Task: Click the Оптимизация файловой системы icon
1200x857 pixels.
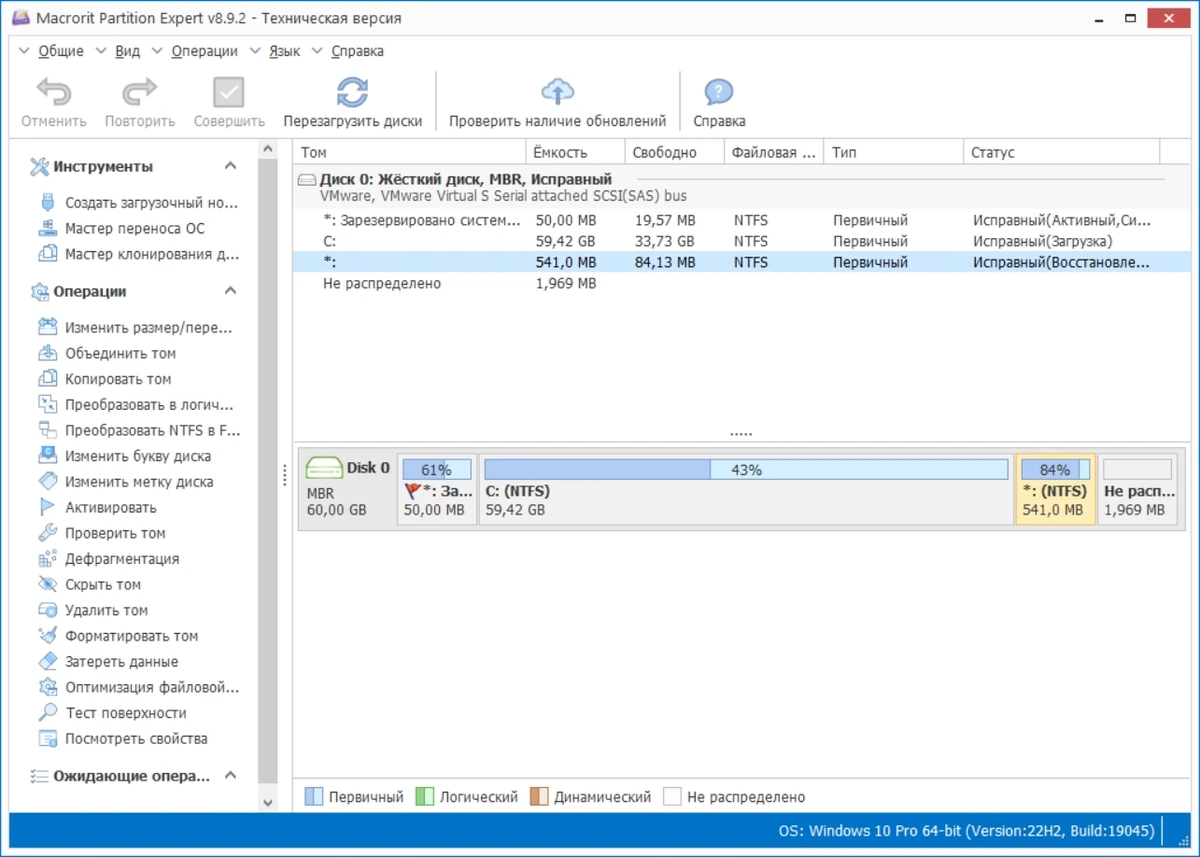Action: (47, 687)
